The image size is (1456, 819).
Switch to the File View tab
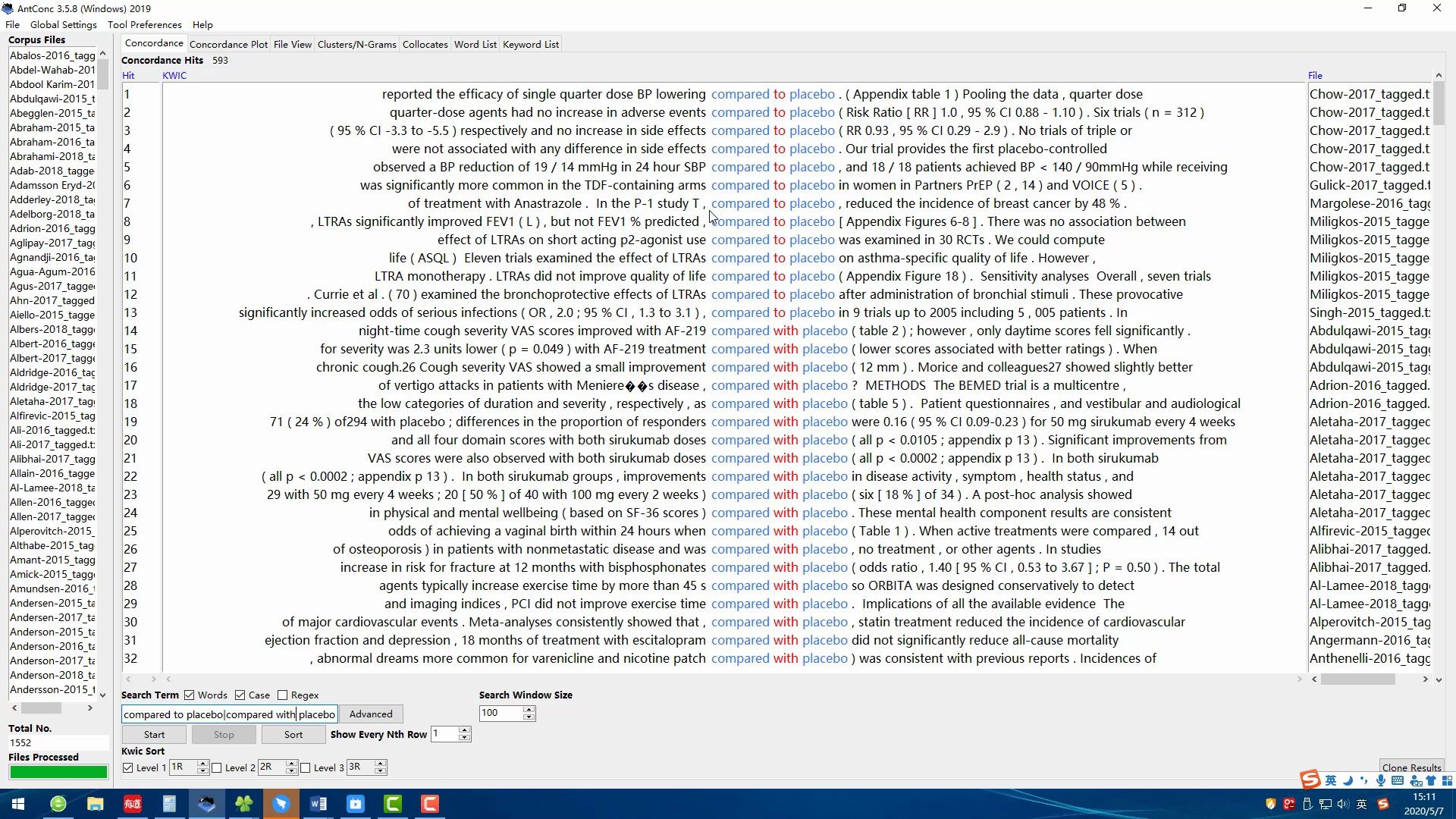(x=292, y=45)
